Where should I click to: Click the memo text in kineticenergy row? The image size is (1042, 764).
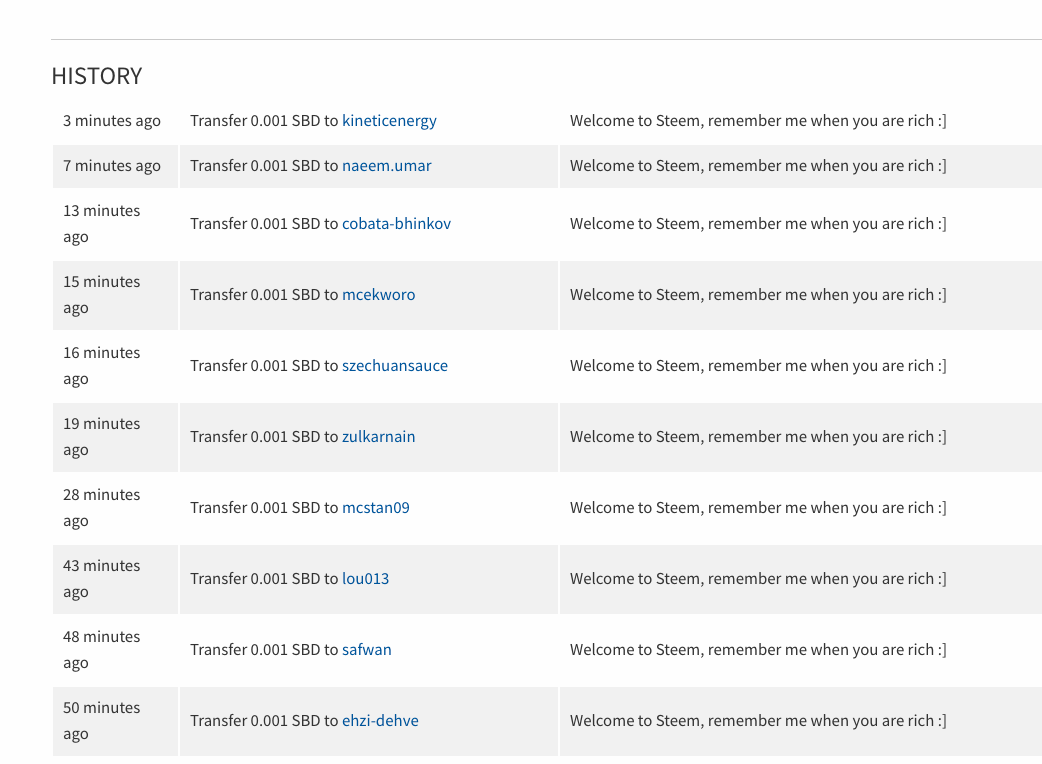tap(757, 121)
